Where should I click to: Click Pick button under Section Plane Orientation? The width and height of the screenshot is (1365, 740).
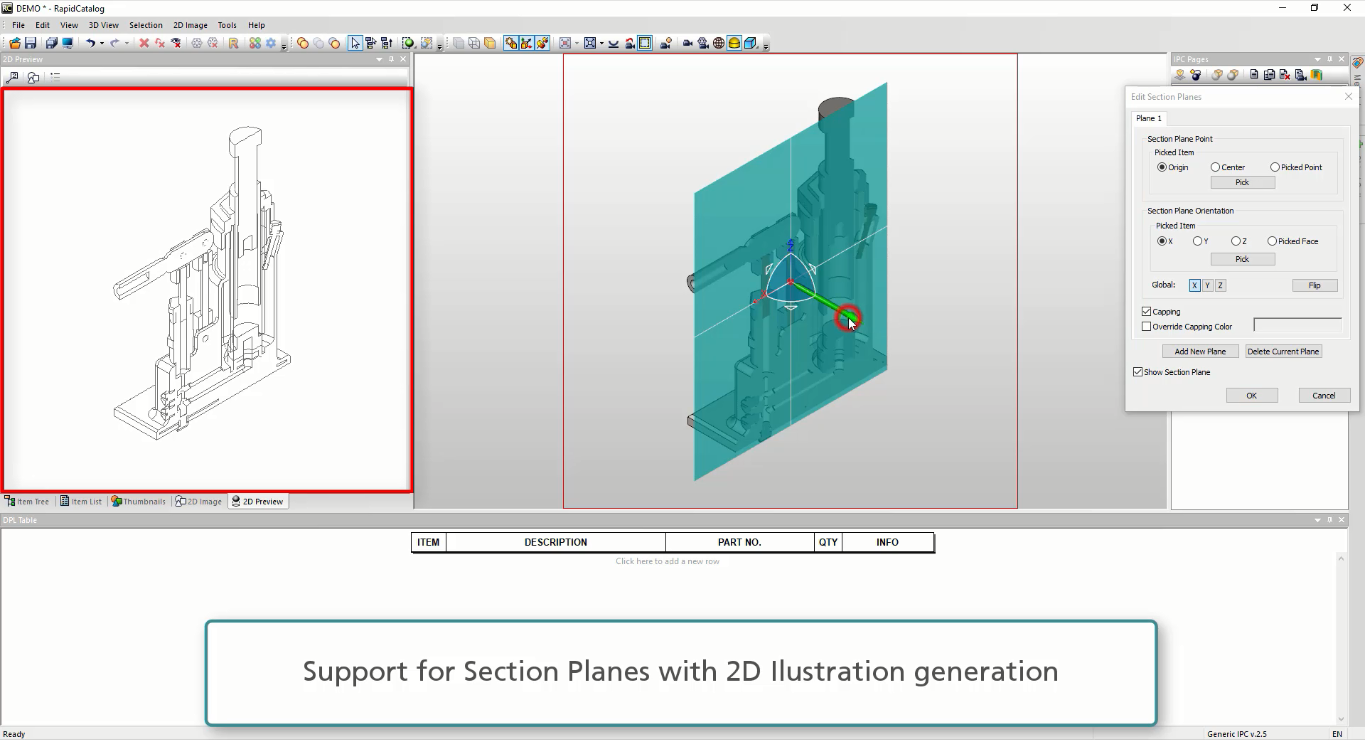pos(1242,259)
